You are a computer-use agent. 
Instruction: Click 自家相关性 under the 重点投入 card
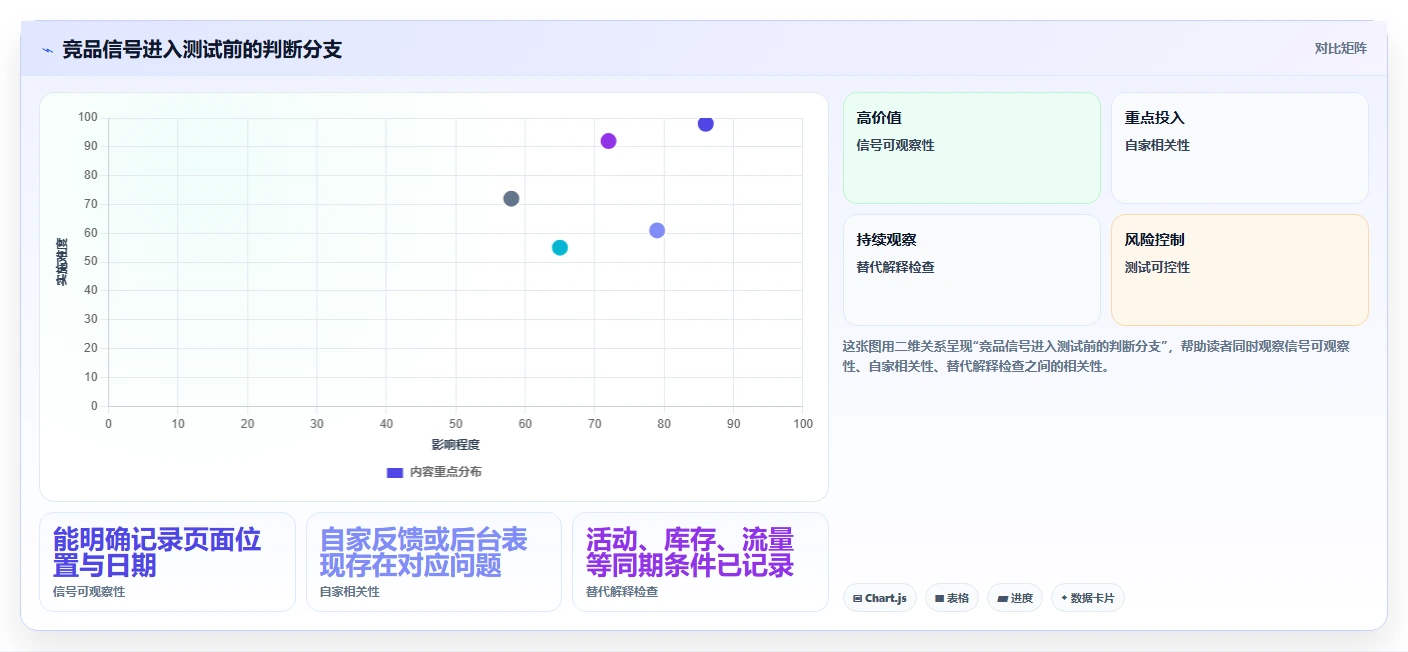coord(1157,145)
